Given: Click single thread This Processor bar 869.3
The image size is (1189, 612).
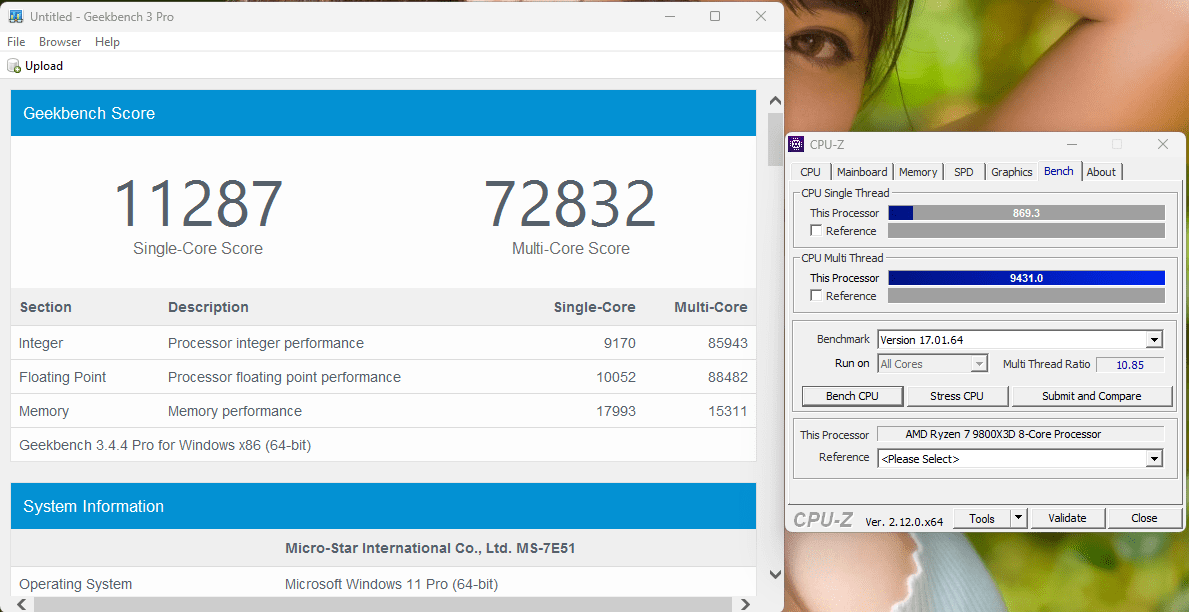Looking at the screenshot, I should pyautogui.click(x=1026, y=213).
